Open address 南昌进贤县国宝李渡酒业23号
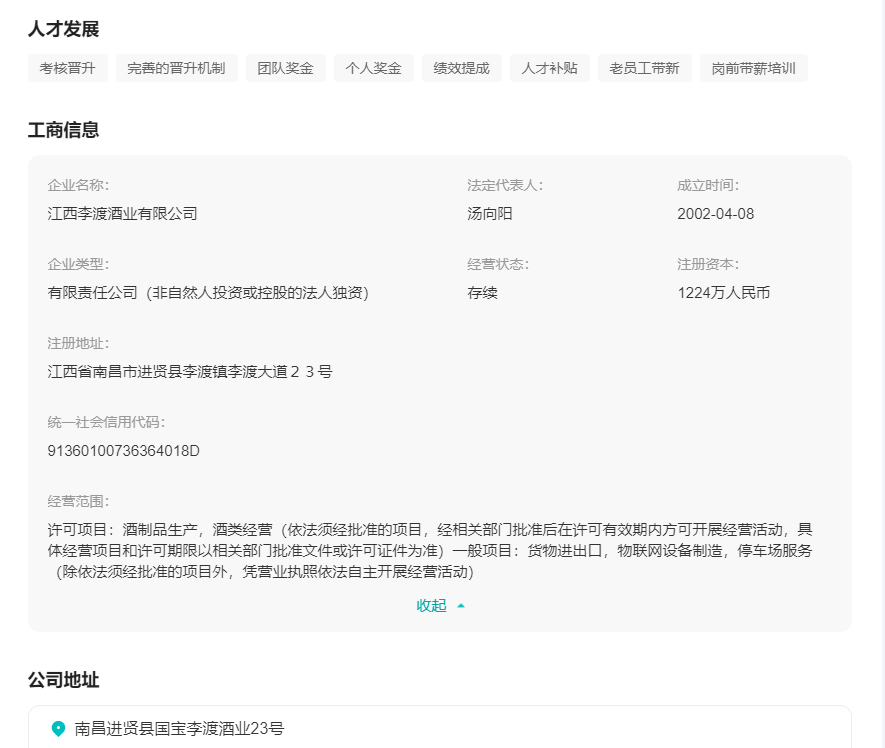This screenshot has width=885, height=748. [x=179, y=729]
